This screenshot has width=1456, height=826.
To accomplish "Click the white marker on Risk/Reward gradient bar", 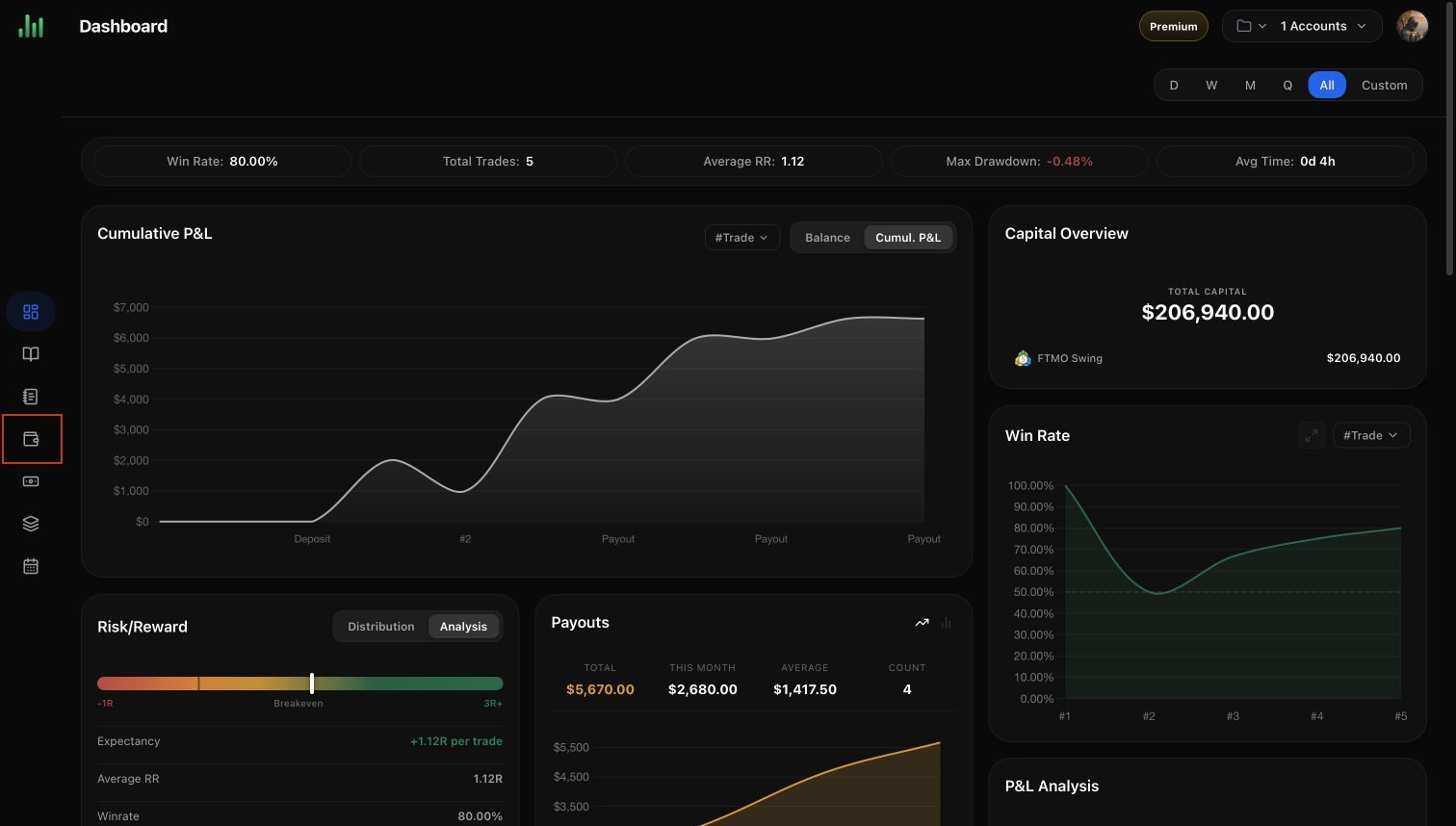I will [x=312, y=684].
